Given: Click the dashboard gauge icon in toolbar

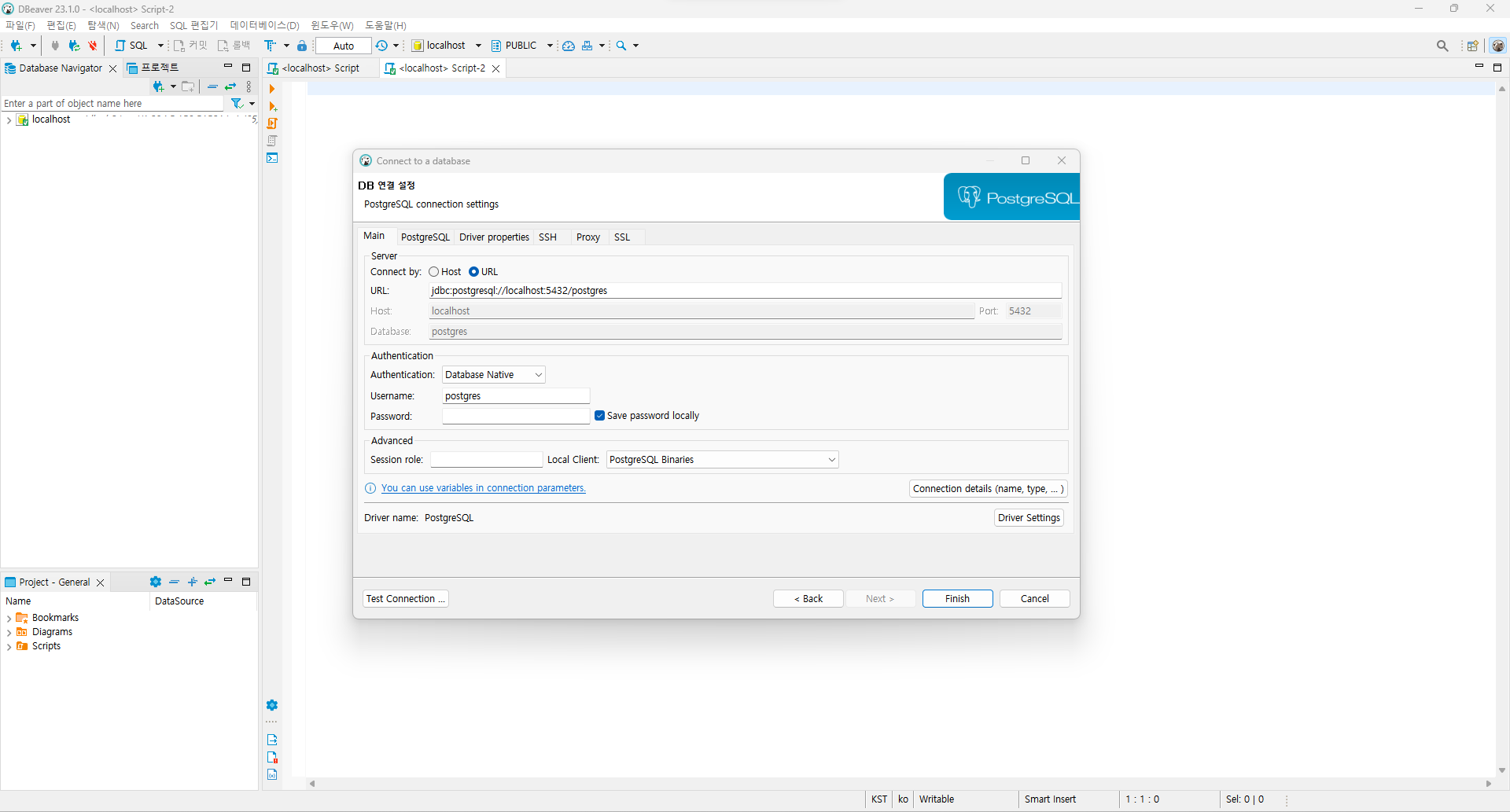Looking at the screenshot, I should tap(569, 46).
